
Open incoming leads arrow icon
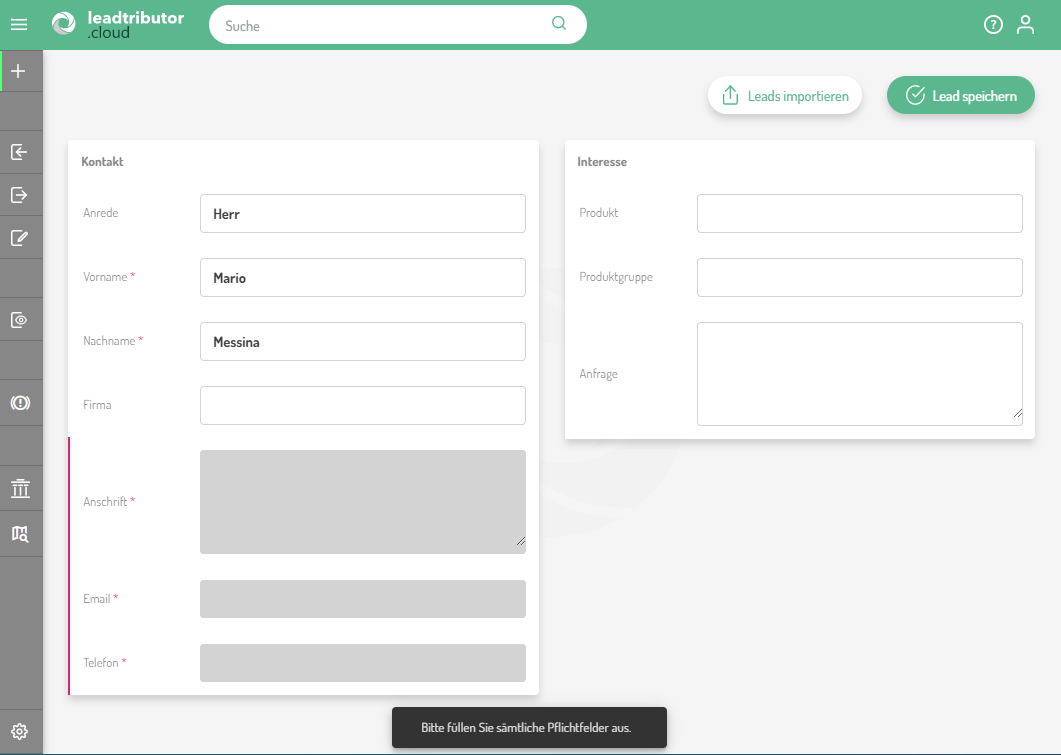pyautogui.click(x=19, y=152)
